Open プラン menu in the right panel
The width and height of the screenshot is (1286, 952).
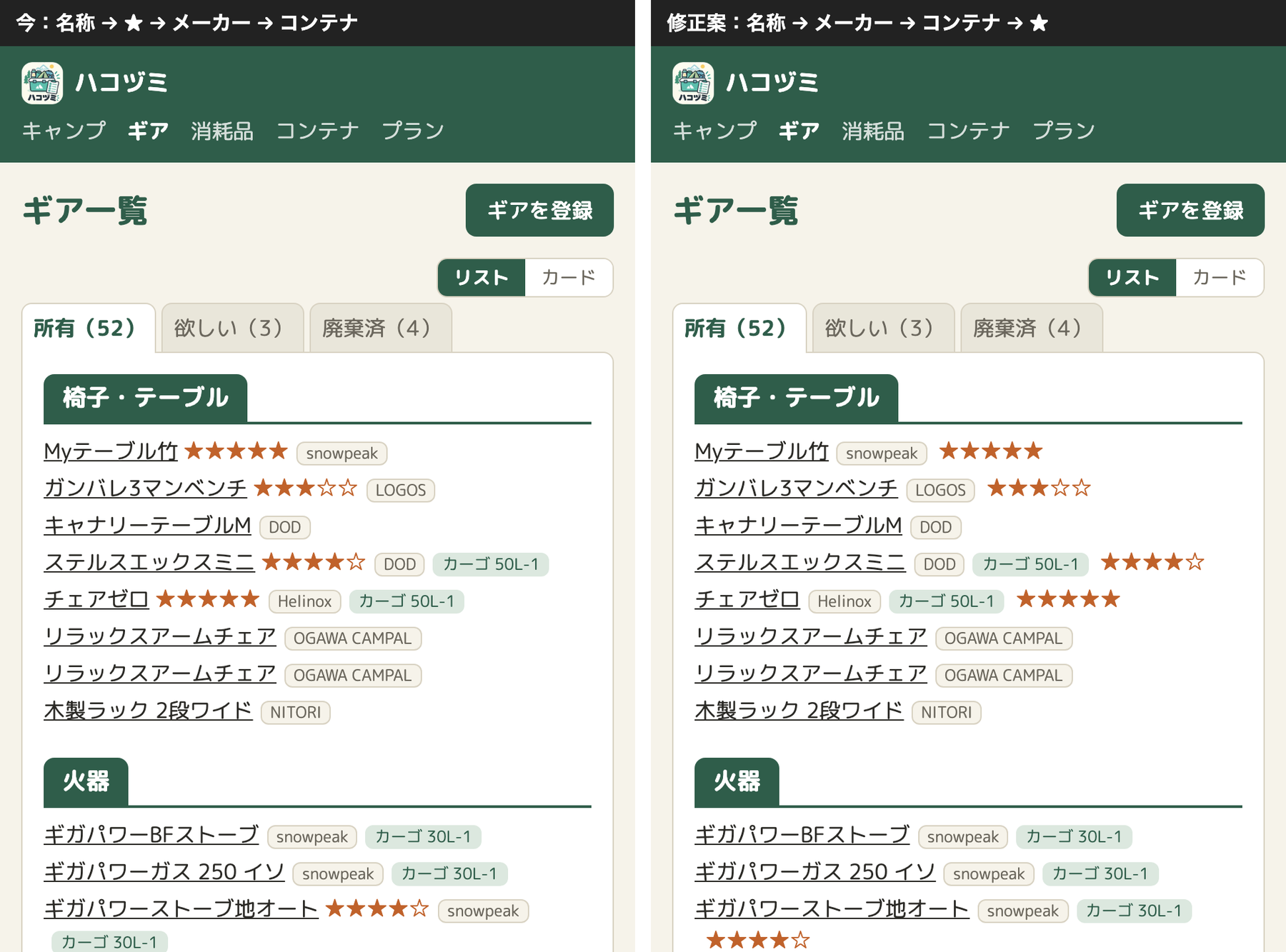click(1064, 131)
